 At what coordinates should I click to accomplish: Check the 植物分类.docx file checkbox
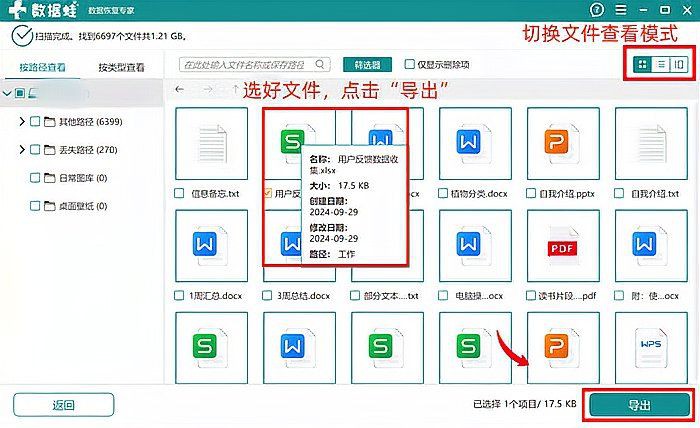[x=443, y=193]
